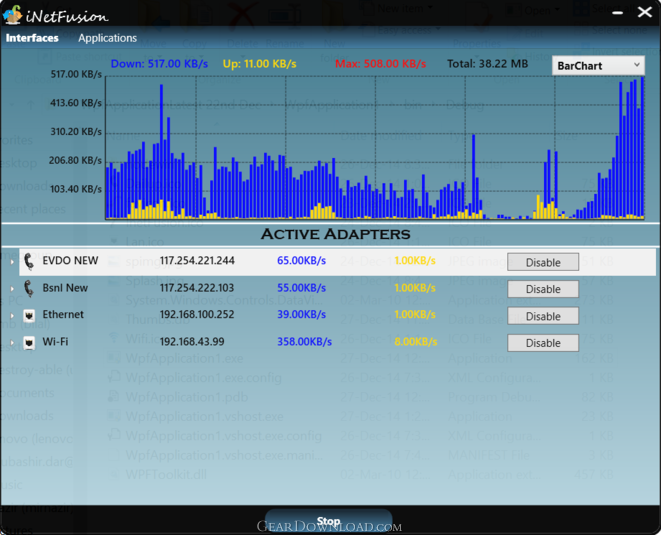
Task: Click the Max: 508.00 KB/s readout
Action: coord(381,64)
